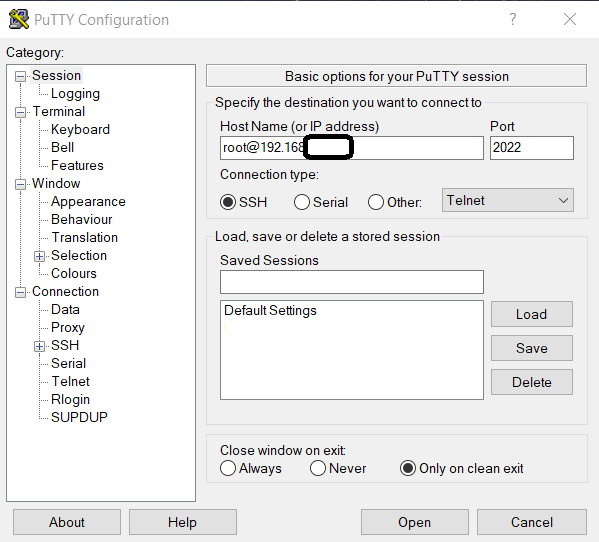The width and height of the screenshot is (599, 542).
Task: Set close window on exit to Never
Action: pyautogui.click(x=318, y=468)
